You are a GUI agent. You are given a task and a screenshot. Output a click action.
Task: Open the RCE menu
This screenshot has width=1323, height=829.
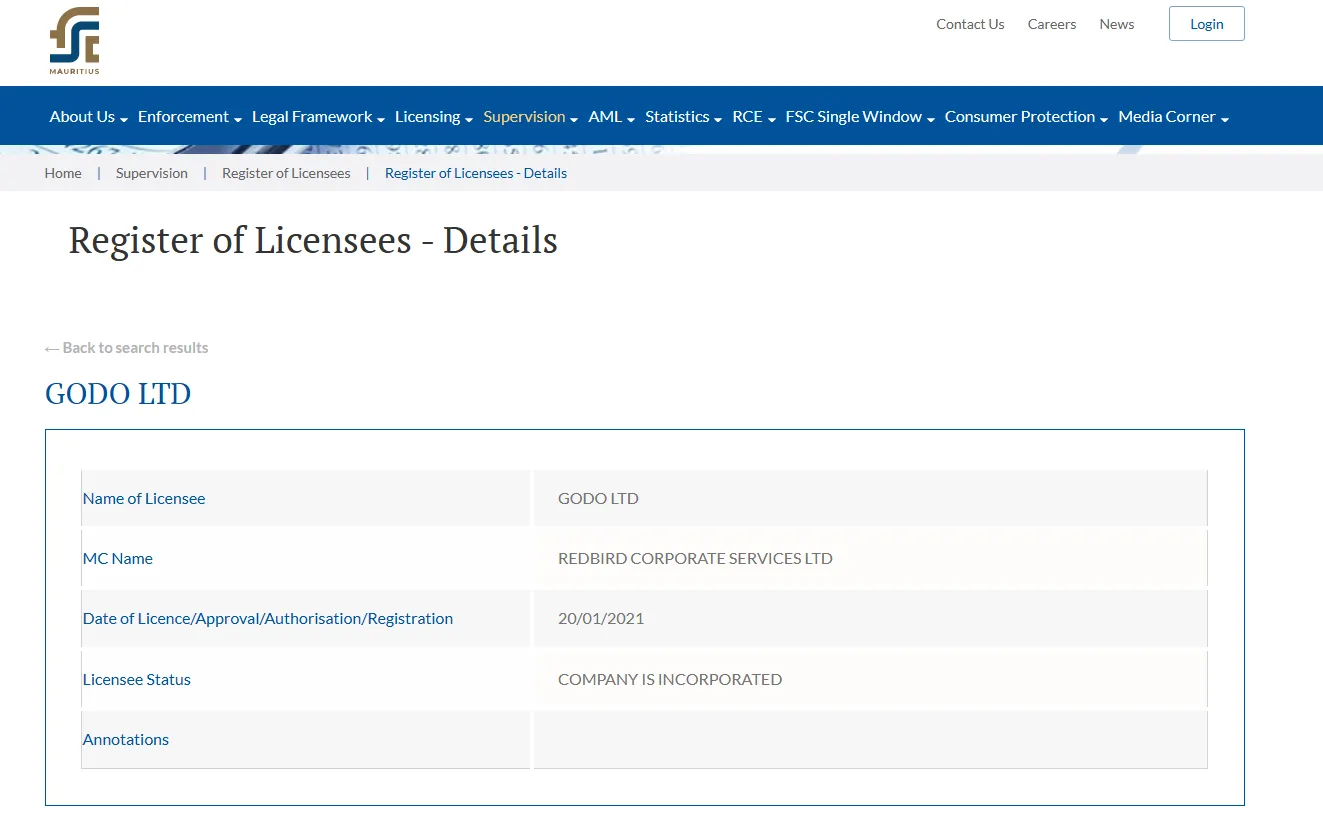point(754,117)
